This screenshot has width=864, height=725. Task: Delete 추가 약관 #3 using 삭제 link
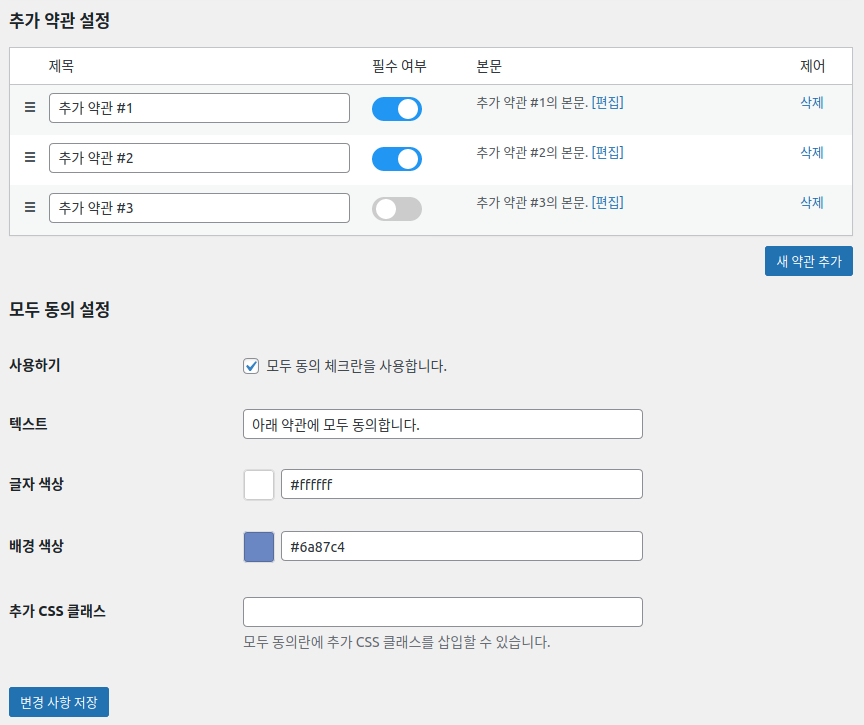pyautogui.click(x=811, y=202)
